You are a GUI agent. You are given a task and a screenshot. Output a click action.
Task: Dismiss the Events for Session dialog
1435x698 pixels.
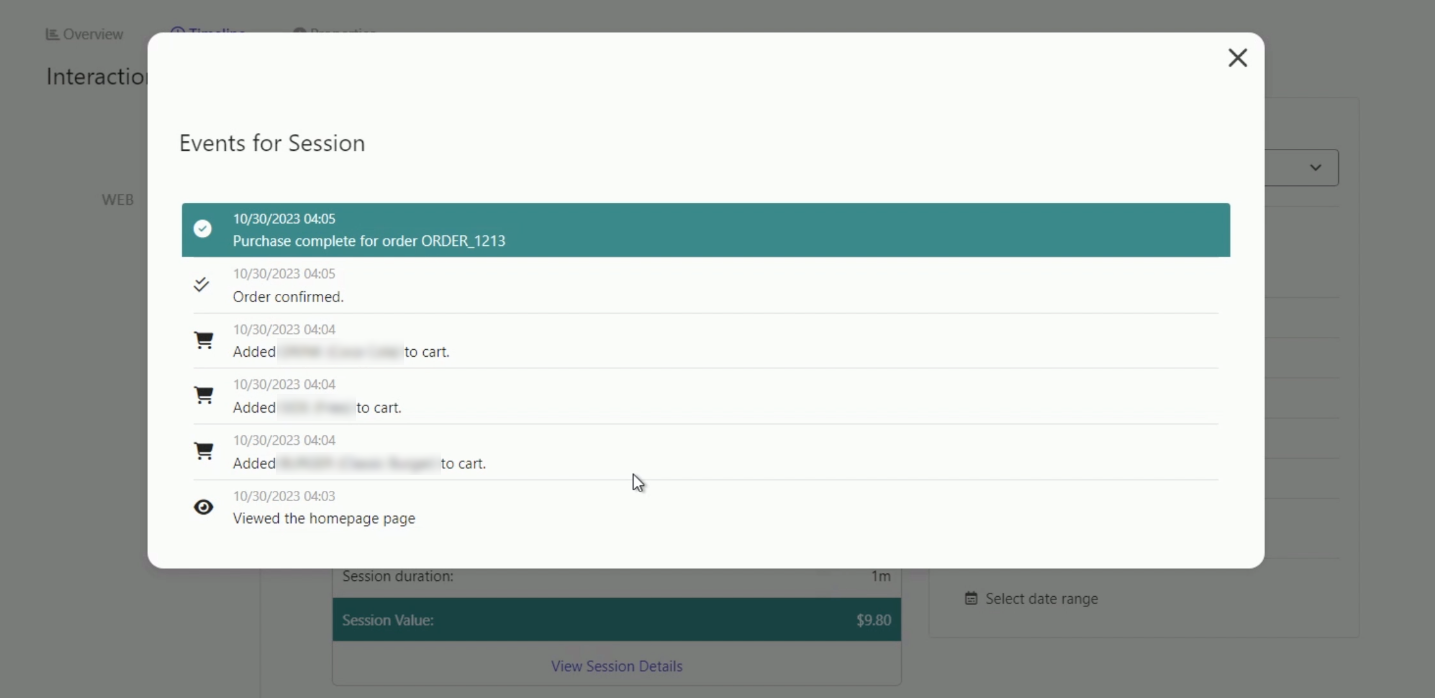pyautogui.click(x=1239, y=58)
